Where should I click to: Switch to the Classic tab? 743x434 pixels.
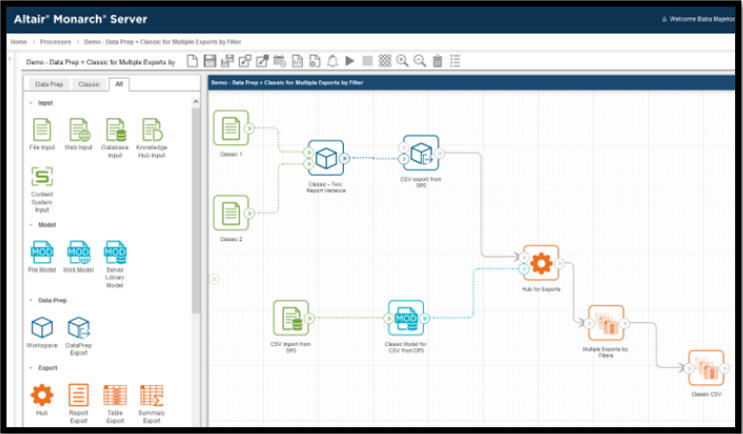89,84
